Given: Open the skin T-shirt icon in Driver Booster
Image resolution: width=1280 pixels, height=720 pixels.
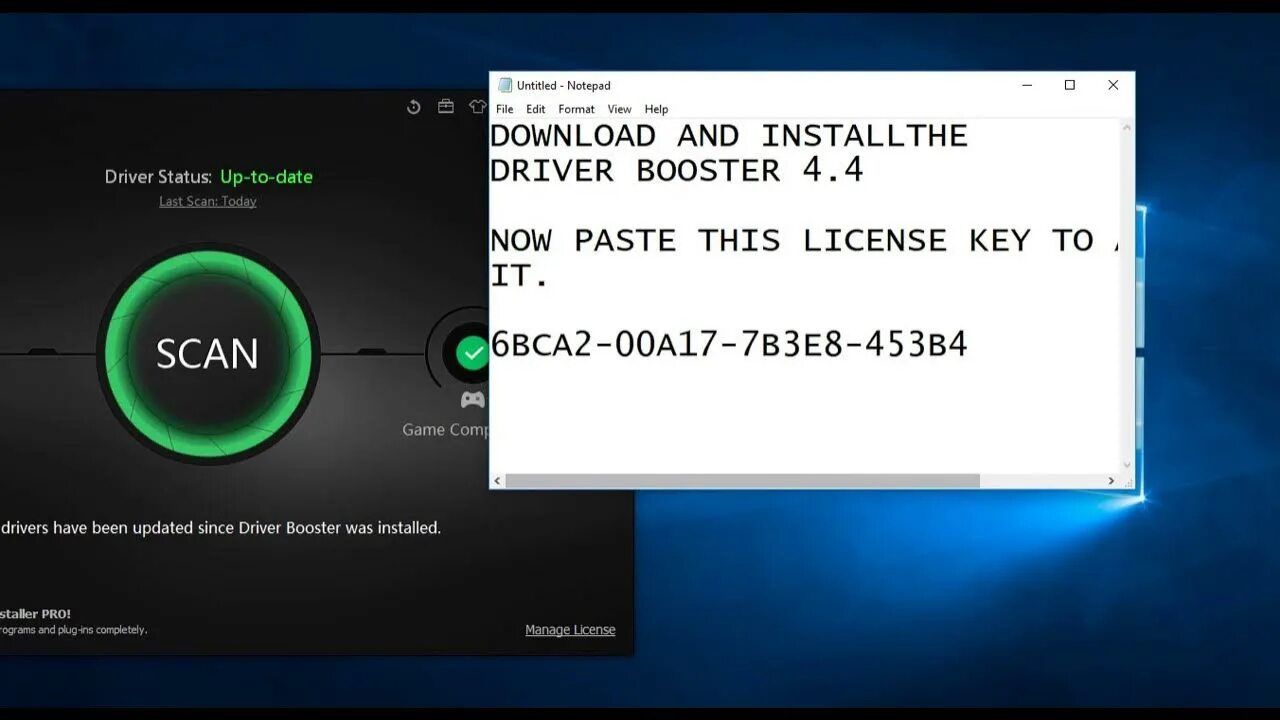Looking at the screenshot, I should [478, 107].
